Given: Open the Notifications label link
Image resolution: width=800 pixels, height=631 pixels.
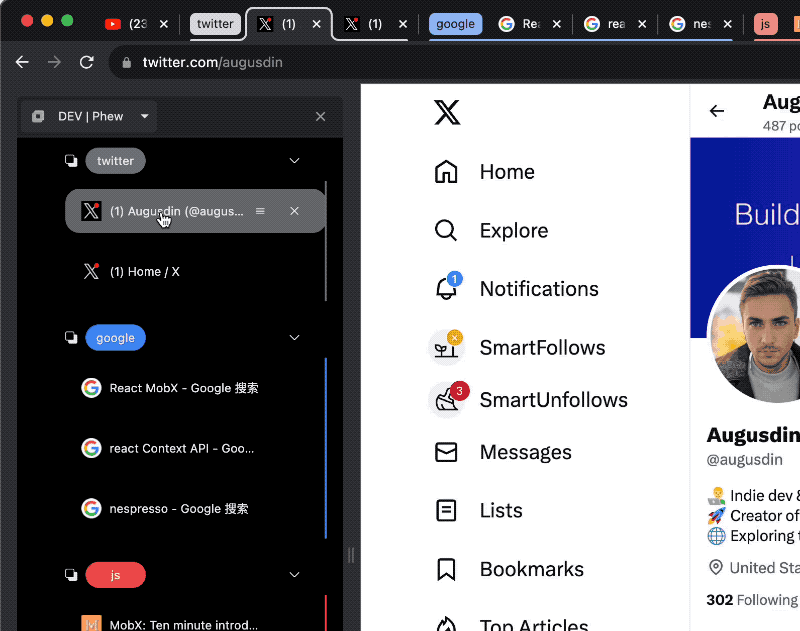Looking at the screenshot, I should pyautogui.click(x=539, y=289).
